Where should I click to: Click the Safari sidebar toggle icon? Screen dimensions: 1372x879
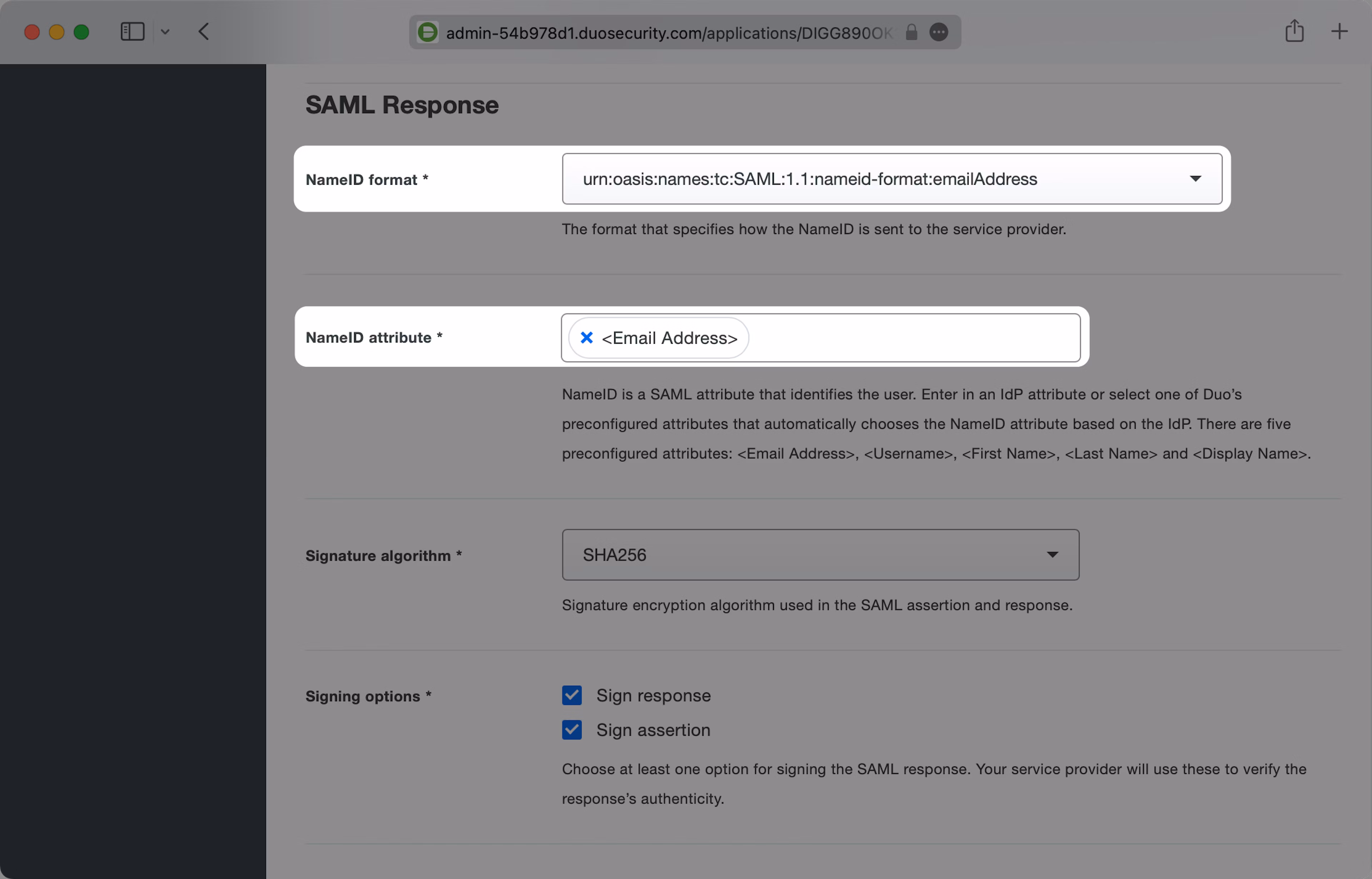click(133, 31)
